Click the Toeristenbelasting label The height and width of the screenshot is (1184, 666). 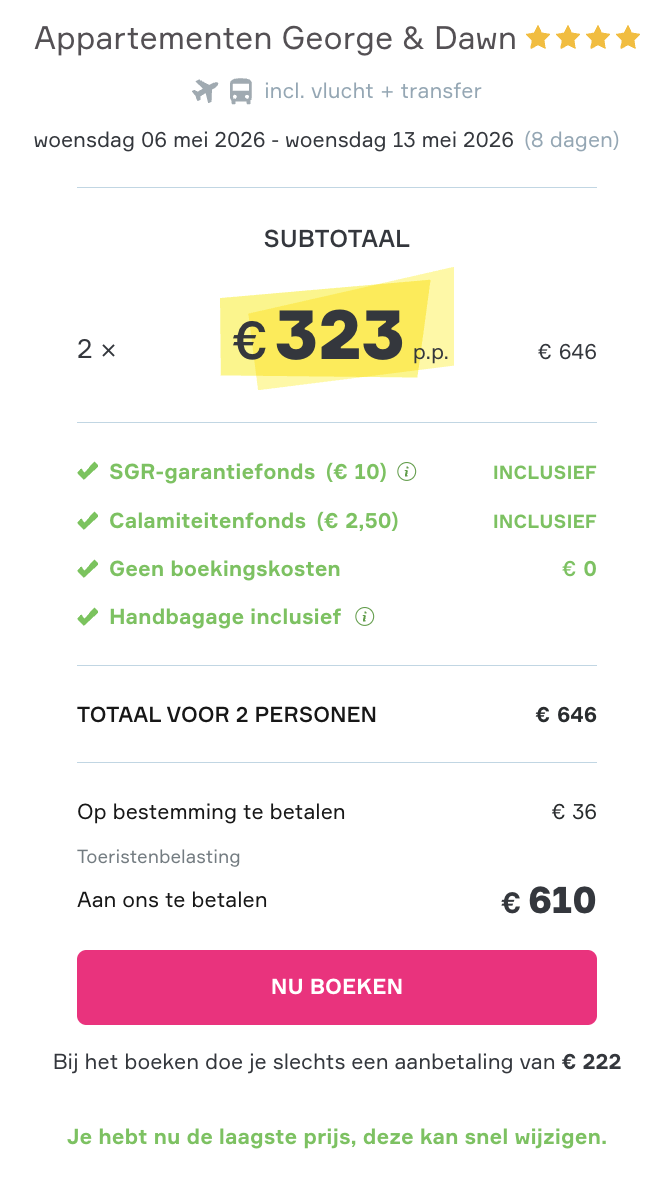[158, 857]
